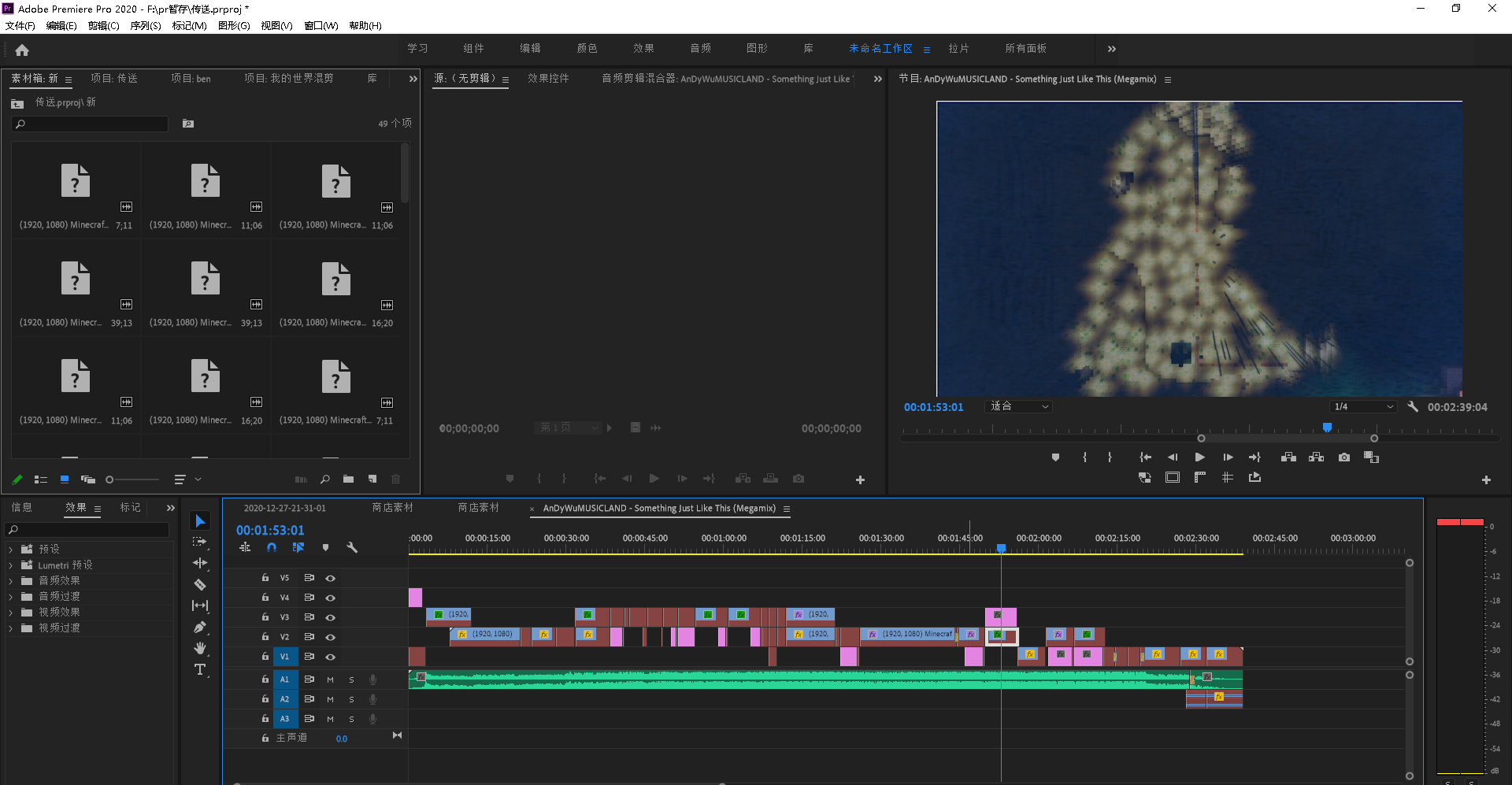Go to In point in program monitor
Screen dimensions: 1512x785
coord(1145,457)
